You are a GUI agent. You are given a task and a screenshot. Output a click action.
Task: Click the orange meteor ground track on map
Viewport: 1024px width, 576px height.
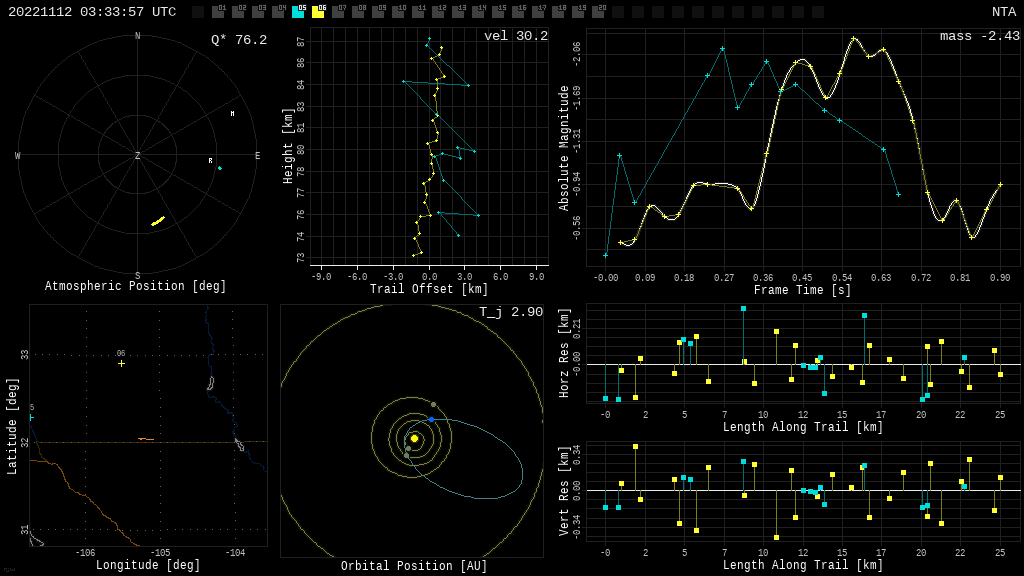tap(144, 439)
